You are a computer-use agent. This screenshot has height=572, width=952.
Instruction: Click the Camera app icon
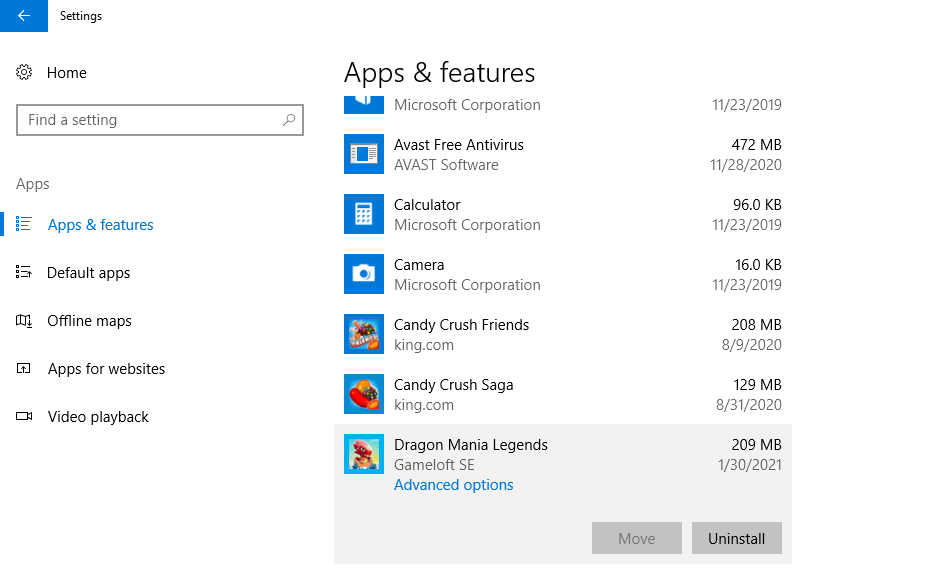point(363,274)
